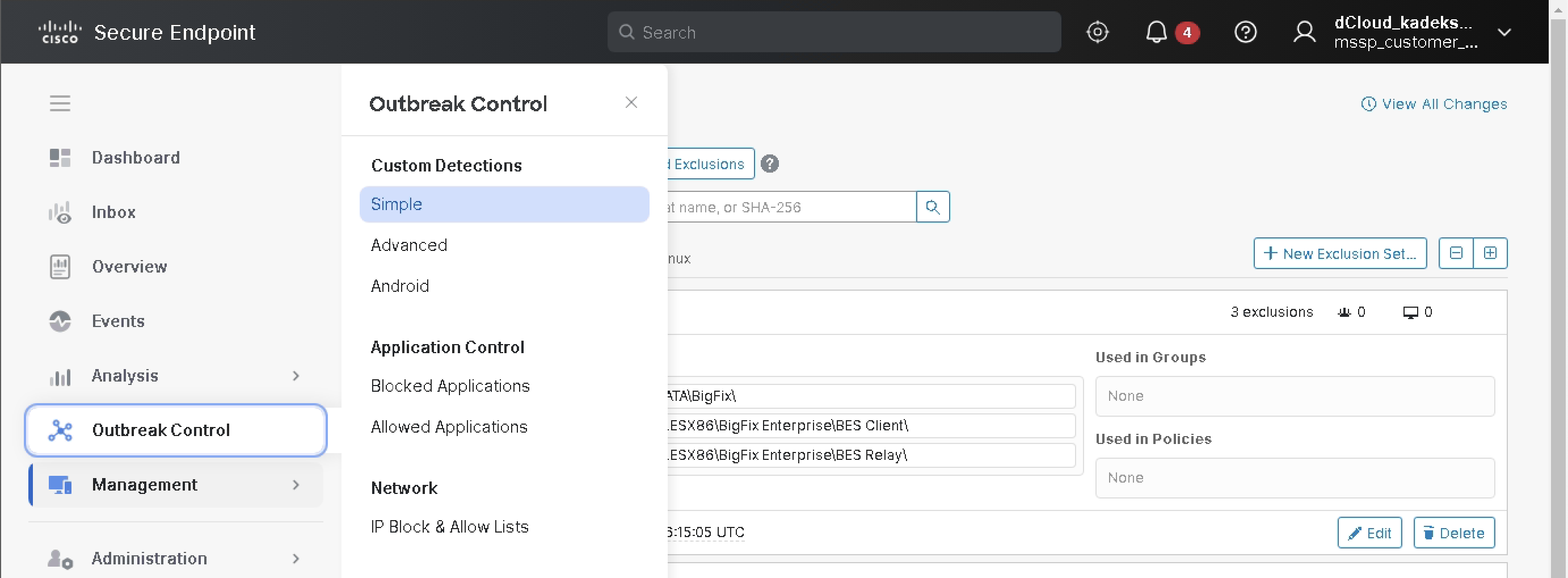Click the target crosshair icon in header

[1097, 32]
